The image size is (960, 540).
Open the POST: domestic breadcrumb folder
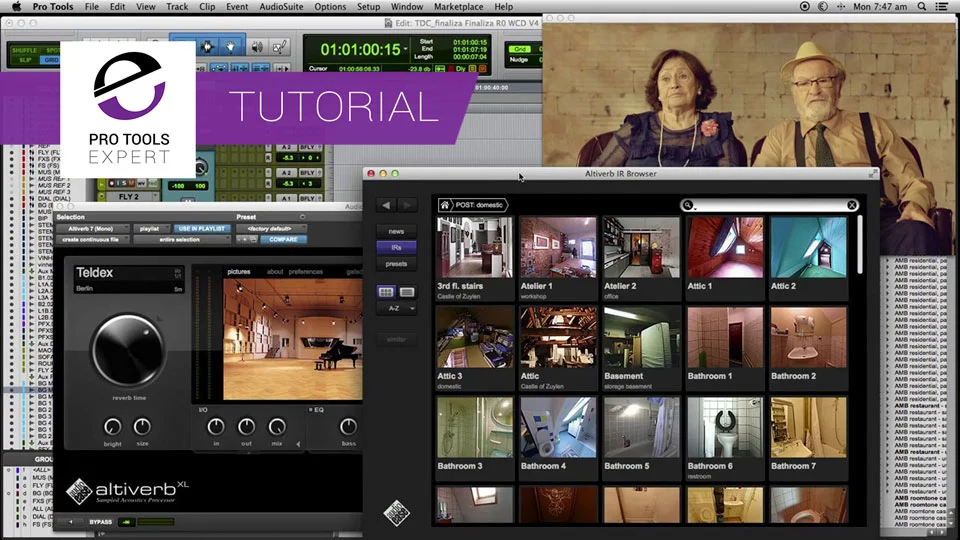click(479, 205)
